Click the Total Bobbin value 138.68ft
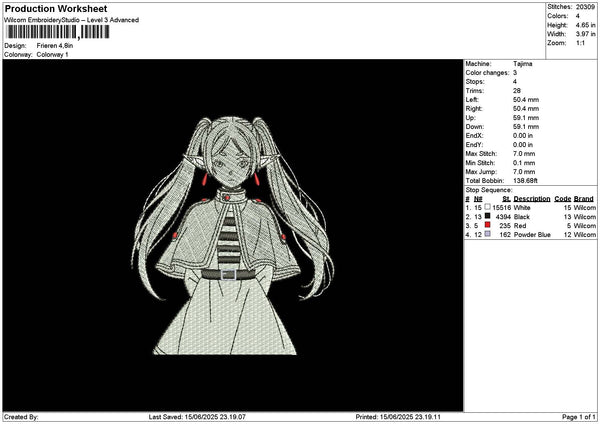This screenshot has width=600, height=424. [x=525, y=181]
